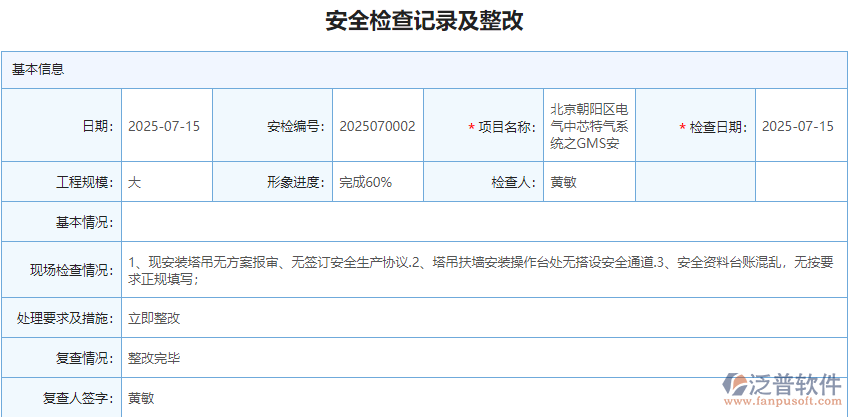Click the 形象进度 value 完成60%
Viewport: 852px width, 417px height.
[365, 182]
